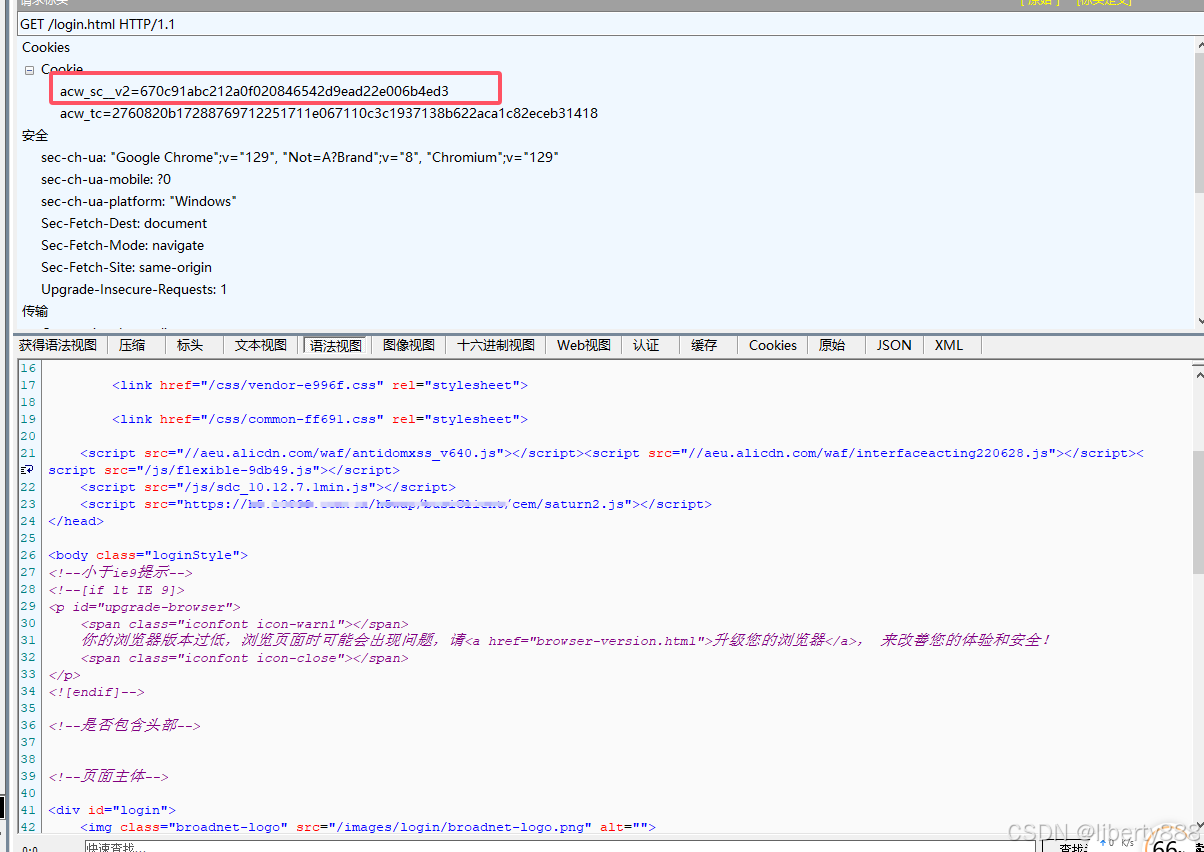The width and height of the screenshot is (1204, 852).
Task: Click the iconfont icon-close span line
Action: tap(244, 658)
